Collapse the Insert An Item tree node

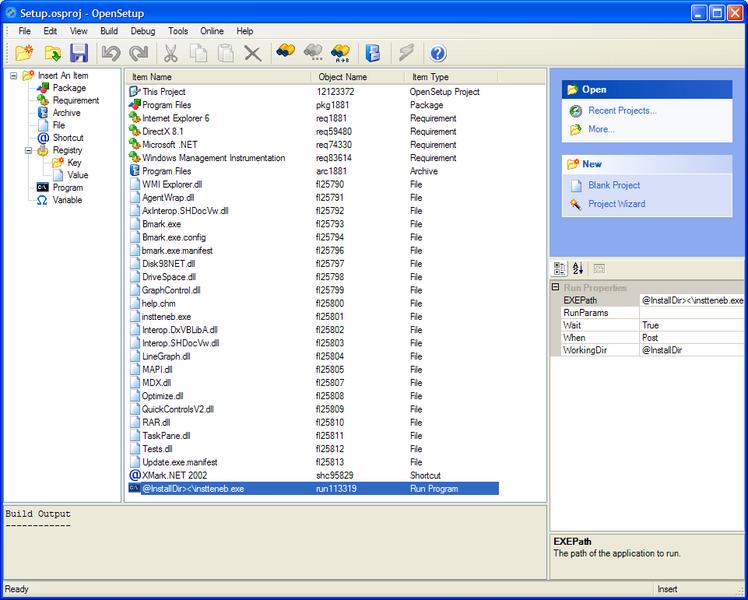click(14, 76)
